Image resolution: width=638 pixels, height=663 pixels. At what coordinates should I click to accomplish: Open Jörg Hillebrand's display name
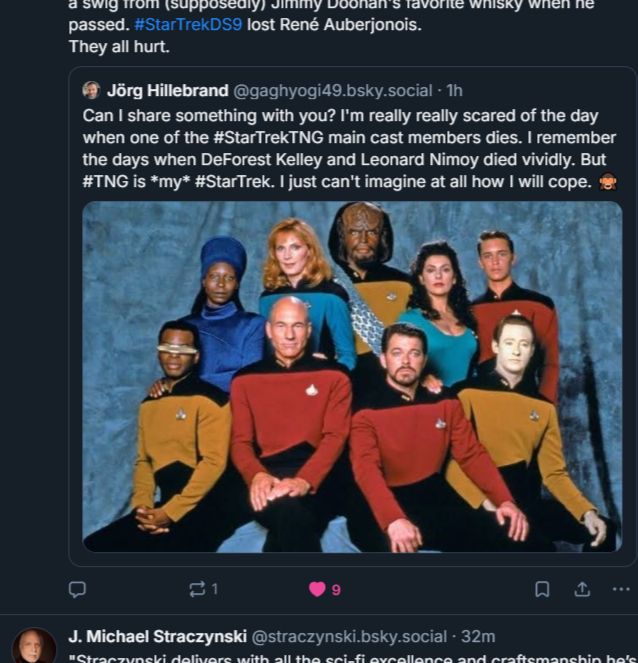click(168, 90)
